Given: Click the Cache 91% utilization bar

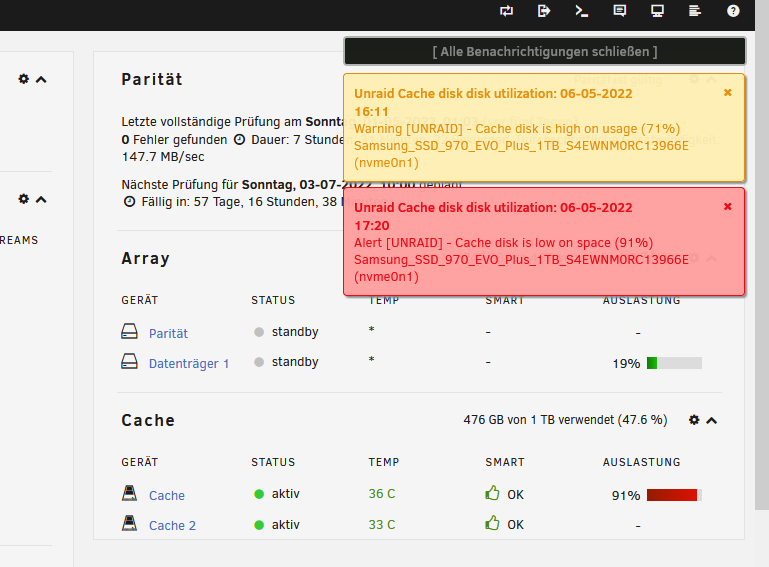Looking at the screenshot, I should [x=674, y=495].
